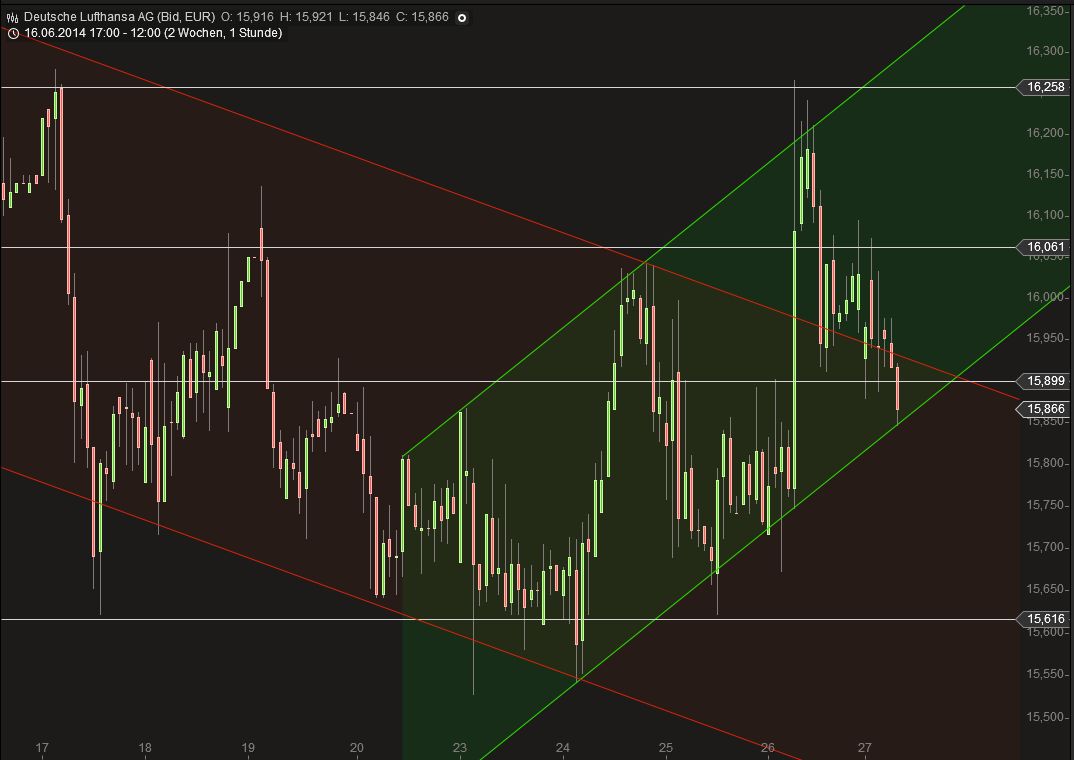Click date 23 on the time axis

coord(460,748)
